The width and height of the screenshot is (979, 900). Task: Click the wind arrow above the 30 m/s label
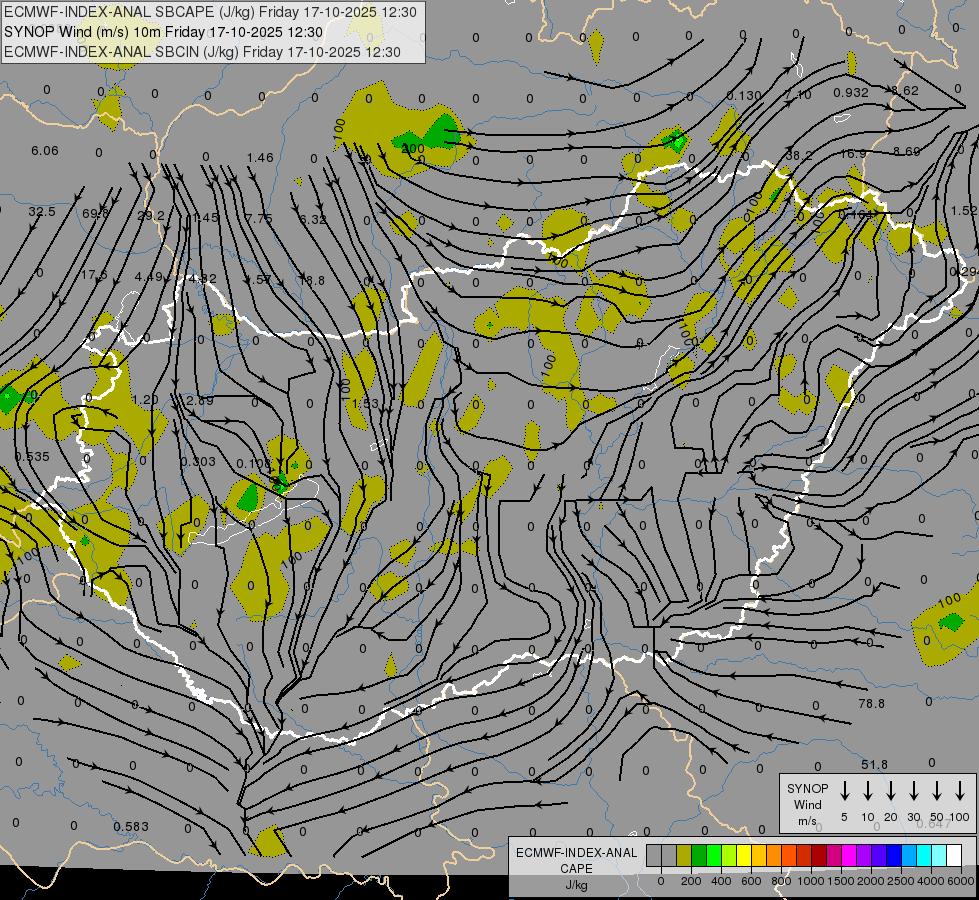click(914, 791)
